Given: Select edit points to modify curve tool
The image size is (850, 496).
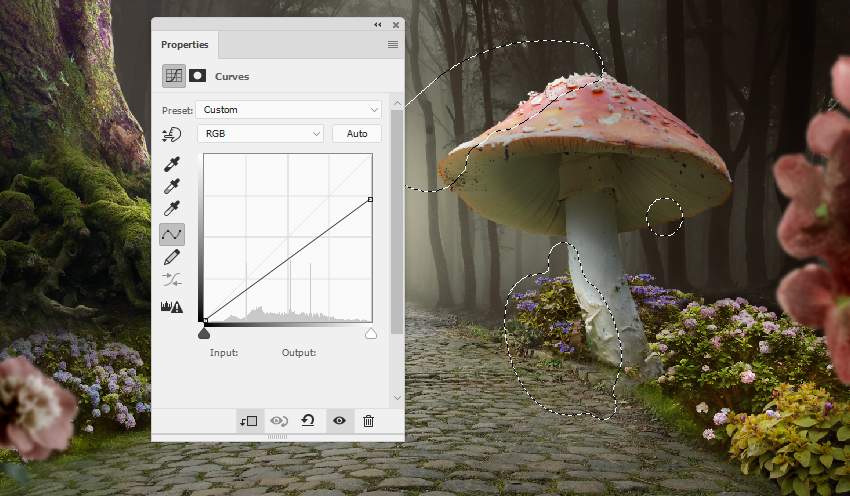Looking at the screenshot, I should [x=172, y=234].
